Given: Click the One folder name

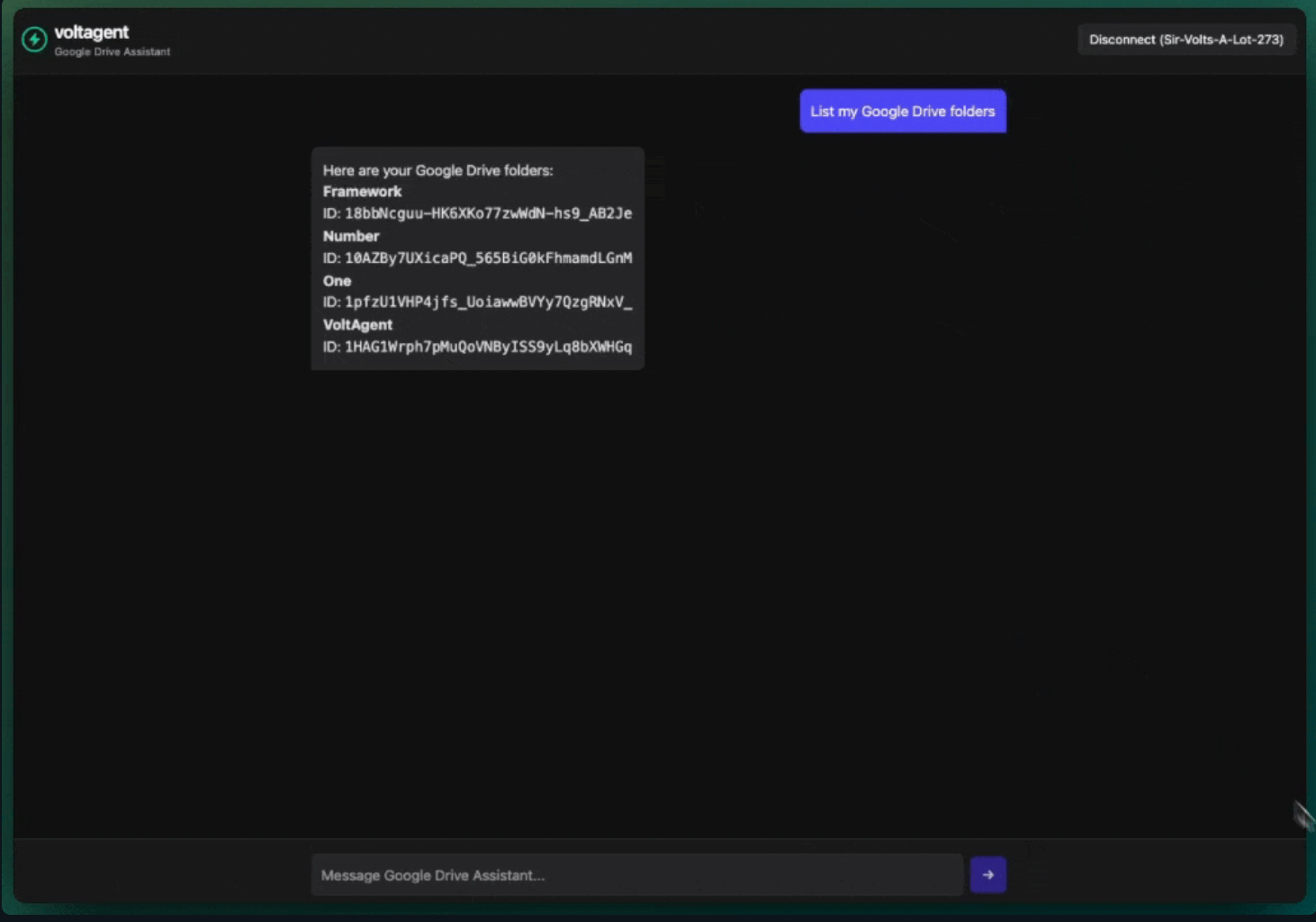Looking at the screenshot, I should click(x=337, y=280).
